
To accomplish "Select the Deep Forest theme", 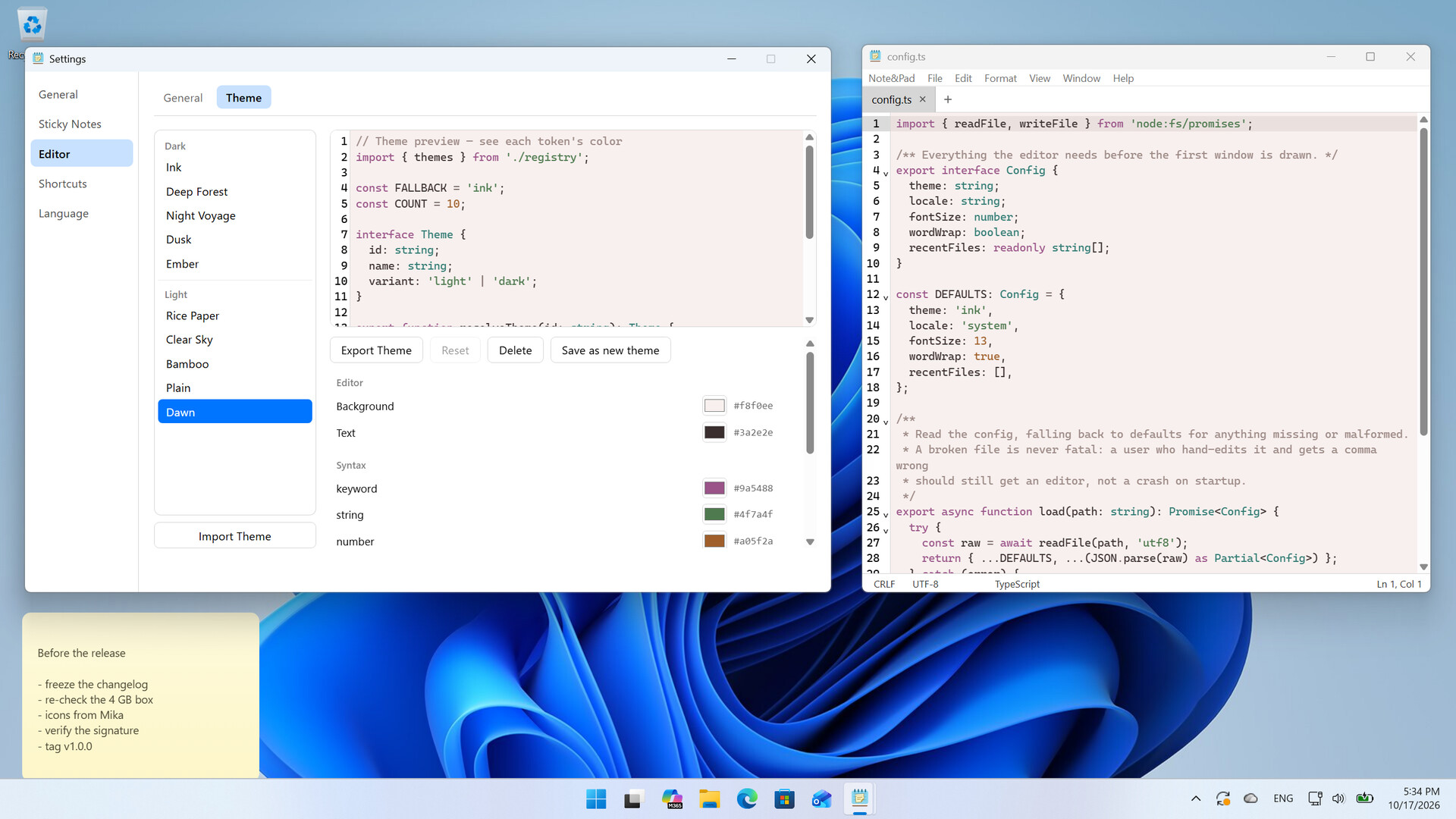I will [235, 192].
